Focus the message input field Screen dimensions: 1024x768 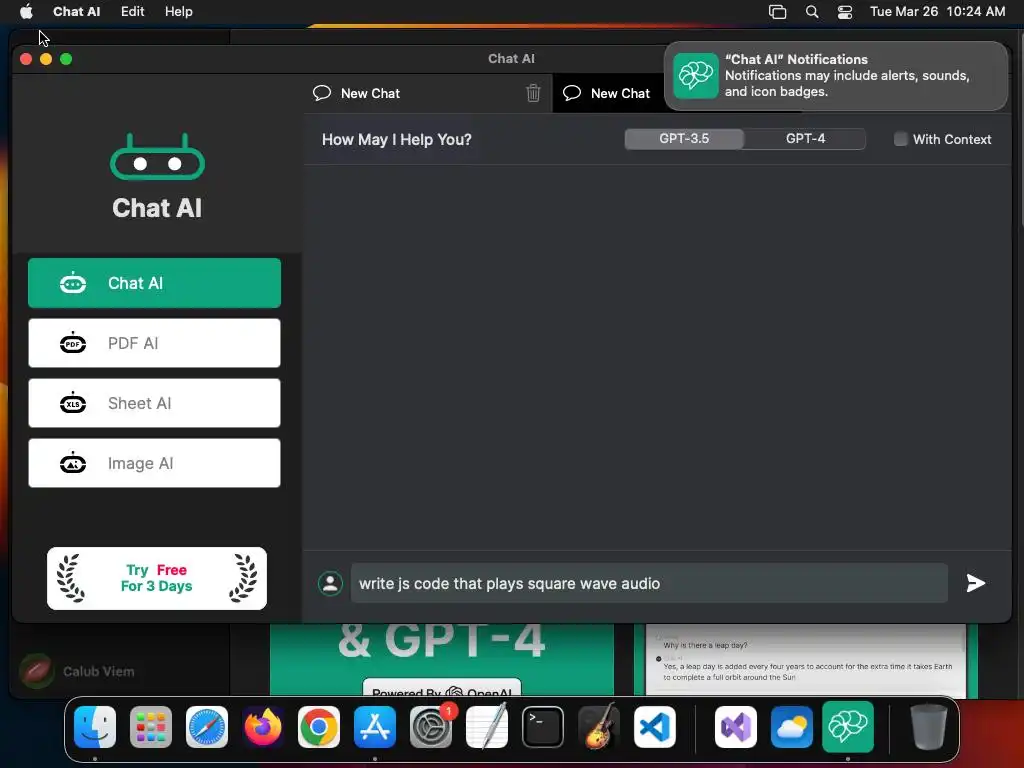649,583
